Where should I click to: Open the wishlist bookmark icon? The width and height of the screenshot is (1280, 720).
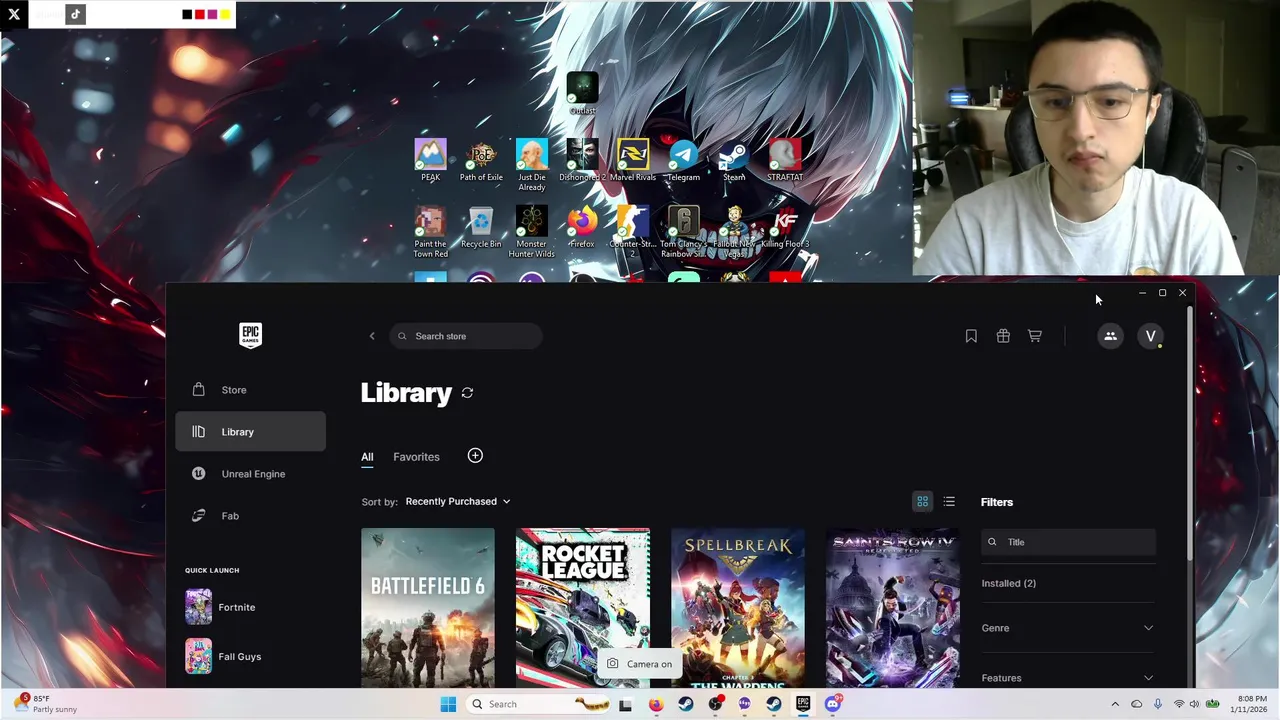click(971, 336)
